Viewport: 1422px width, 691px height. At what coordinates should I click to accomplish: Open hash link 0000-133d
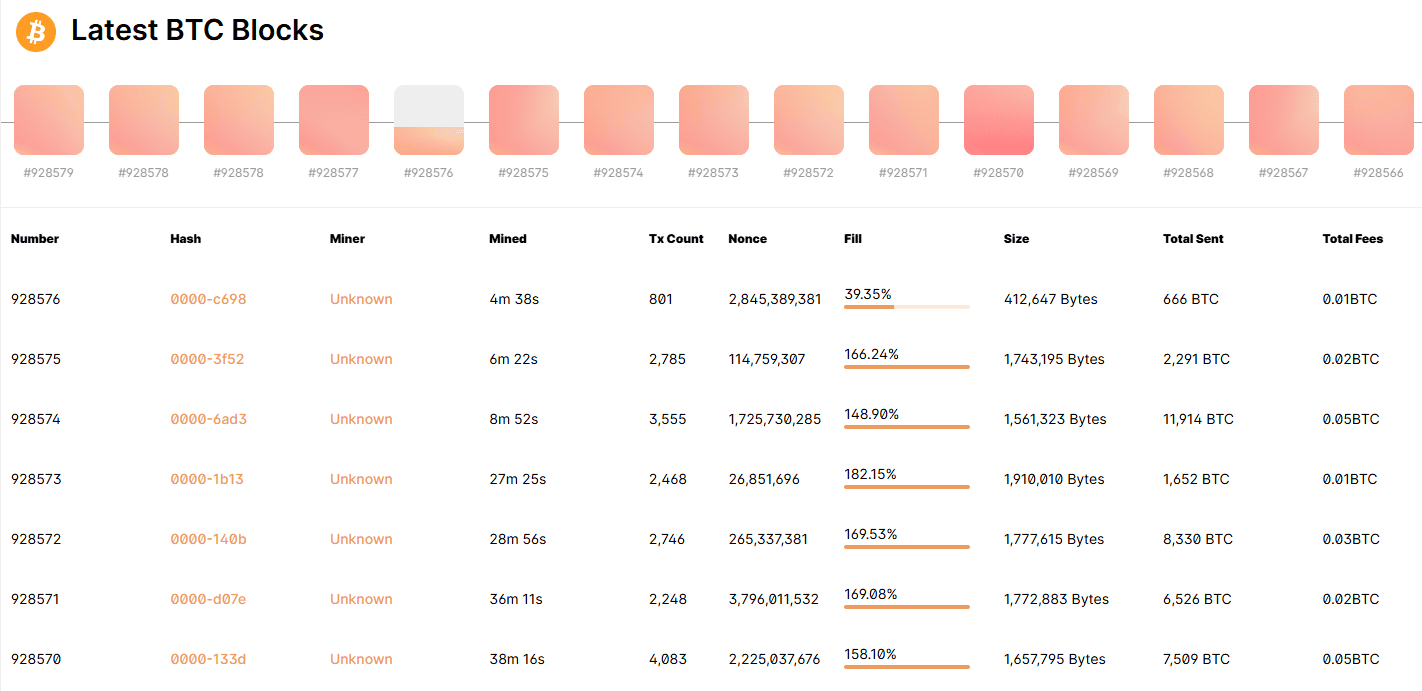point(208,659)
